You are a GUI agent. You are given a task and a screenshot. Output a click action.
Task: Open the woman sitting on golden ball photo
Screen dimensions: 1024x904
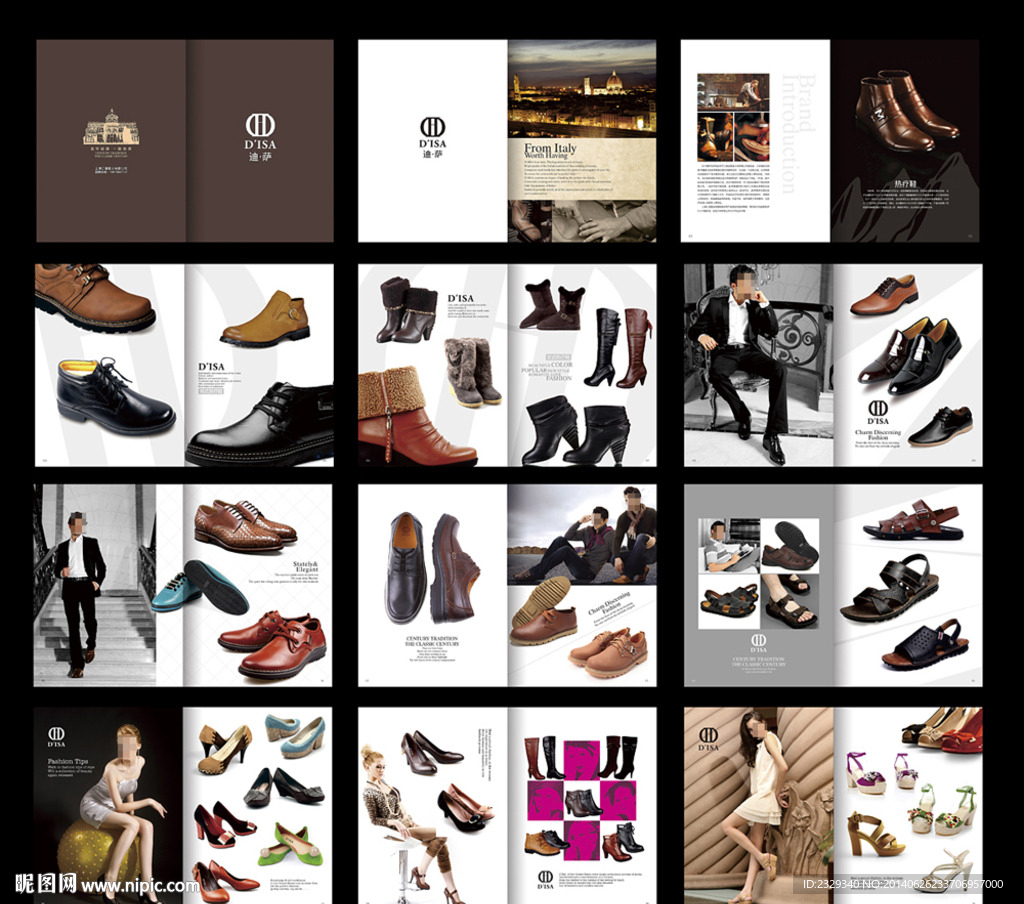pos(108,805)
